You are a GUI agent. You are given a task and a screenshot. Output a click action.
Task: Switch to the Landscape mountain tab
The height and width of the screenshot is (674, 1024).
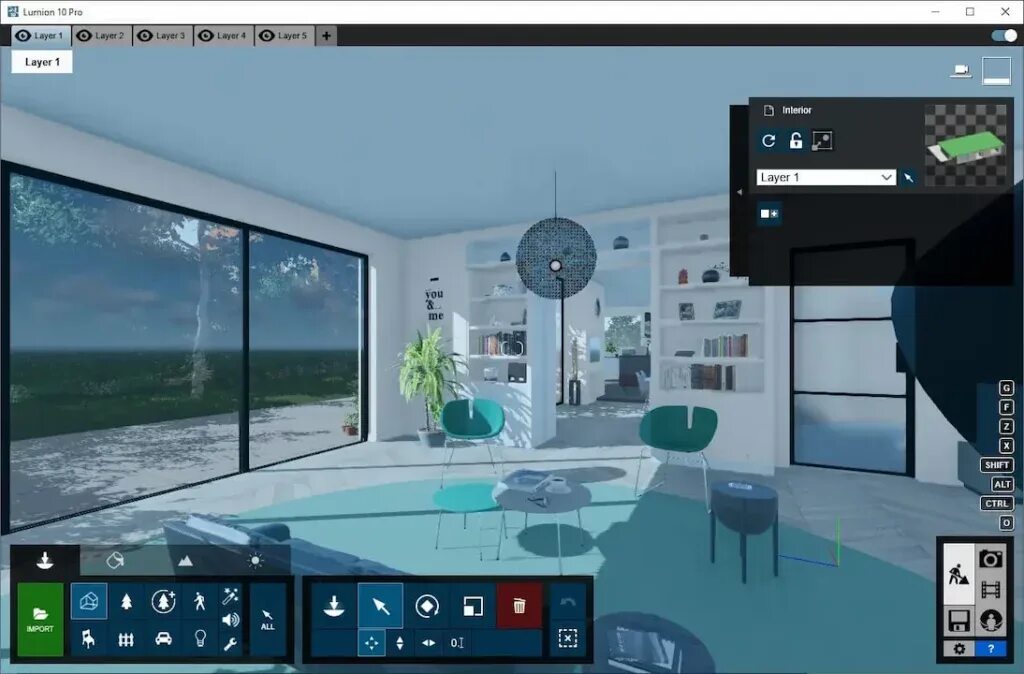click(185, 560)
